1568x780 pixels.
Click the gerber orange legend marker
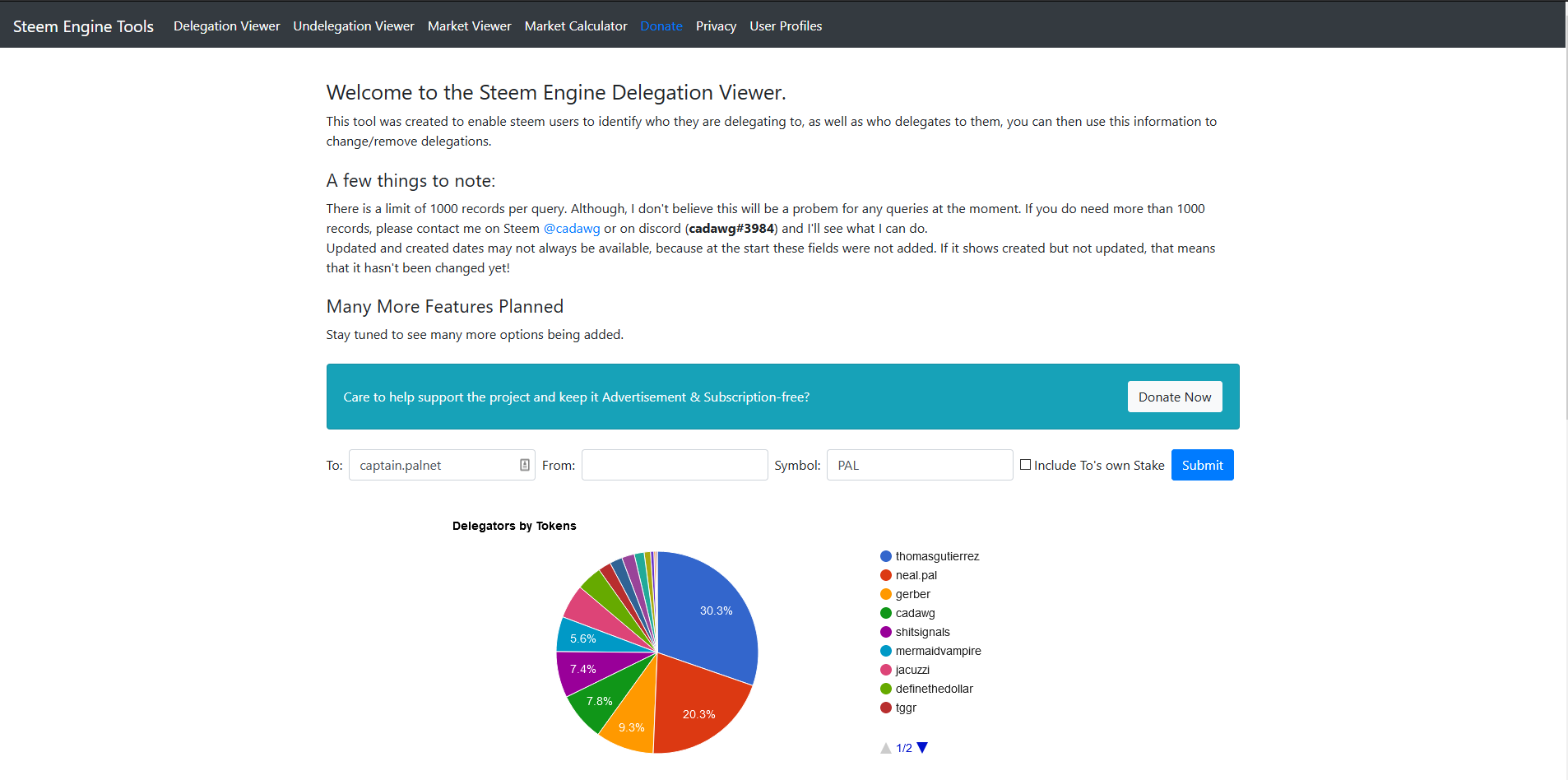point(886,594)
